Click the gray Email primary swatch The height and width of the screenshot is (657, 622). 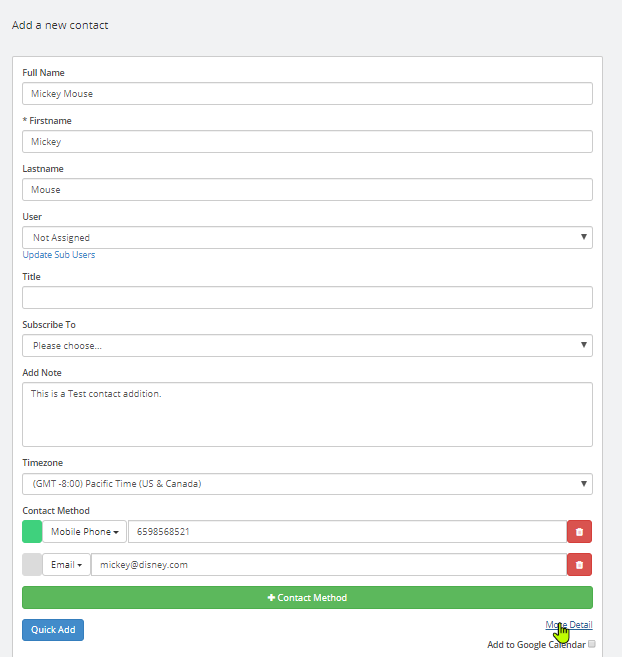tap(32, 564)
